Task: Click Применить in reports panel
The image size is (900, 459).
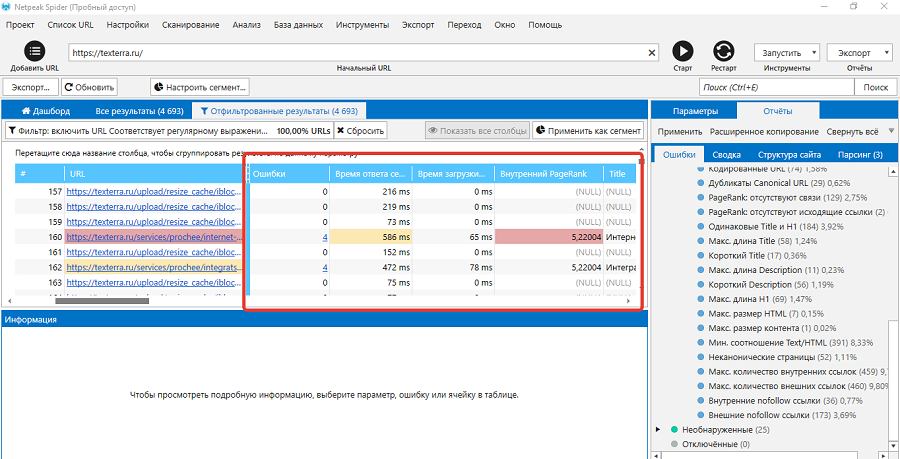Action: tap(680, 131)
